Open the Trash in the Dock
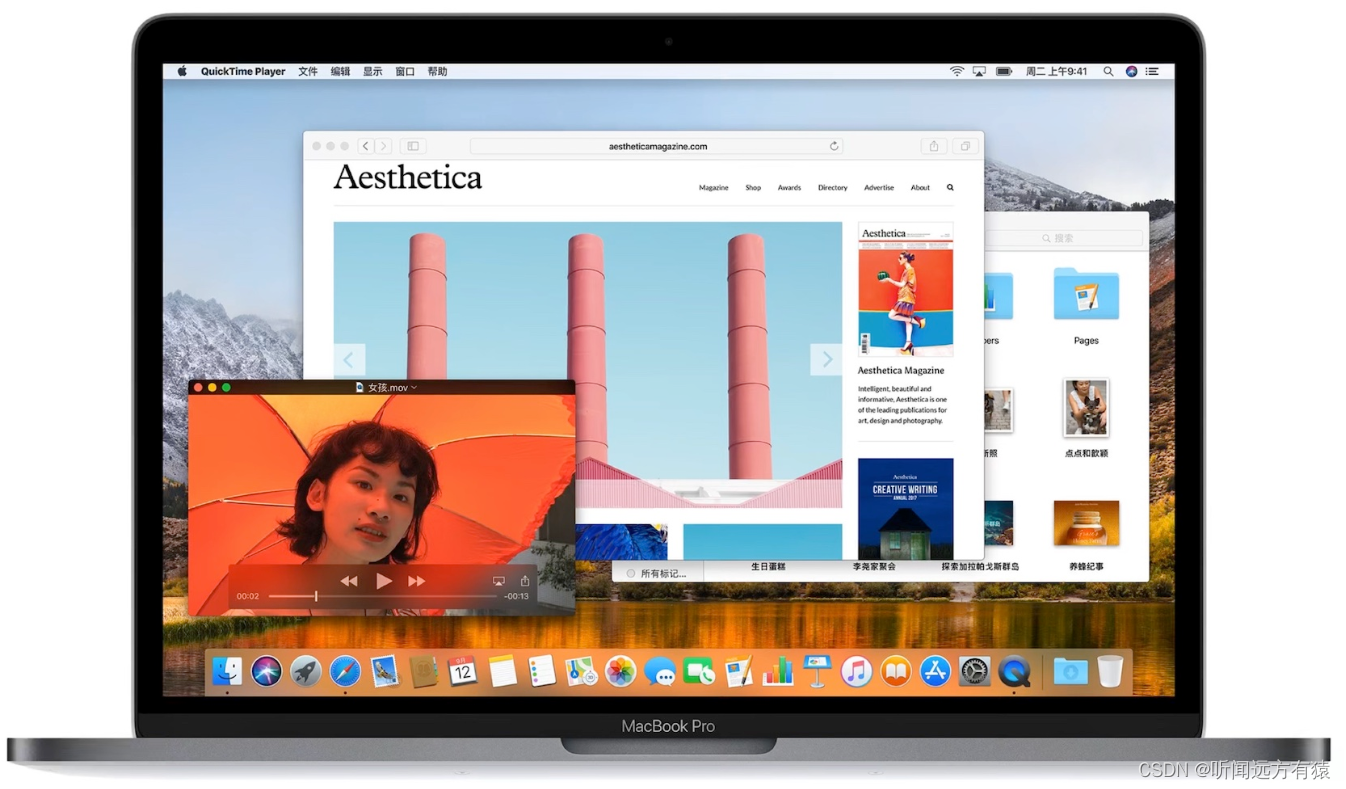This screenshot has height=789, width=1346. tap(1110, 670)
